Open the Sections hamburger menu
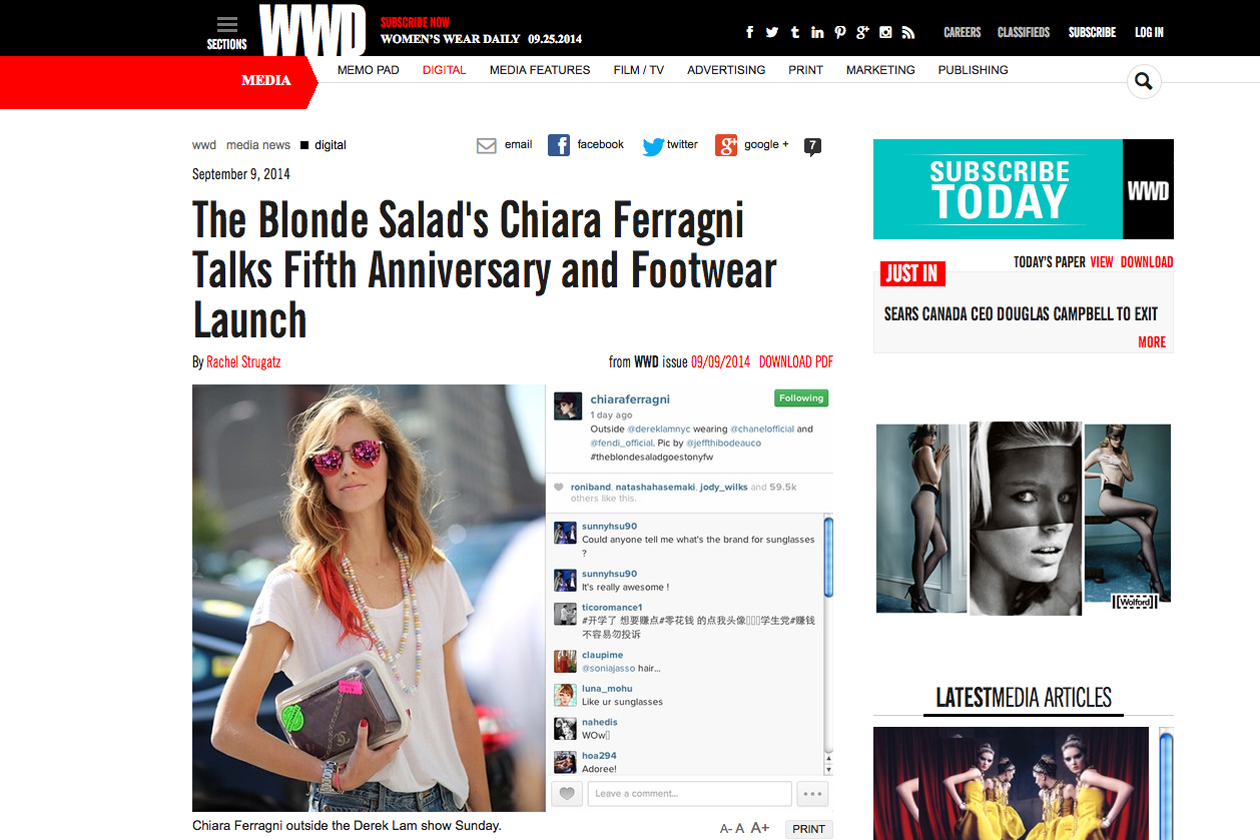 point(227,32)
